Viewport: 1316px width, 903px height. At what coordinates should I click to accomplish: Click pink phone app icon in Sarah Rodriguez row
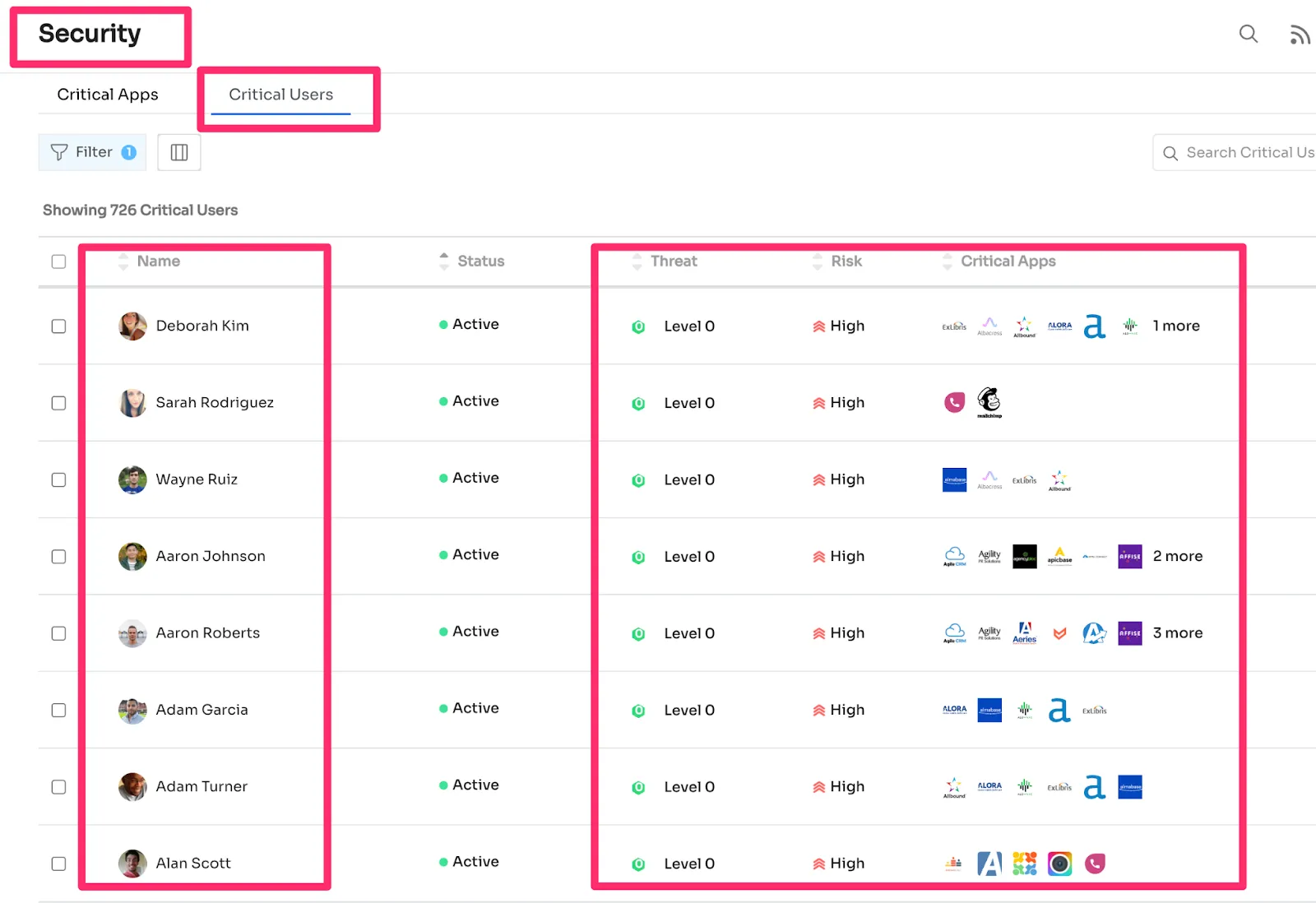954,402
